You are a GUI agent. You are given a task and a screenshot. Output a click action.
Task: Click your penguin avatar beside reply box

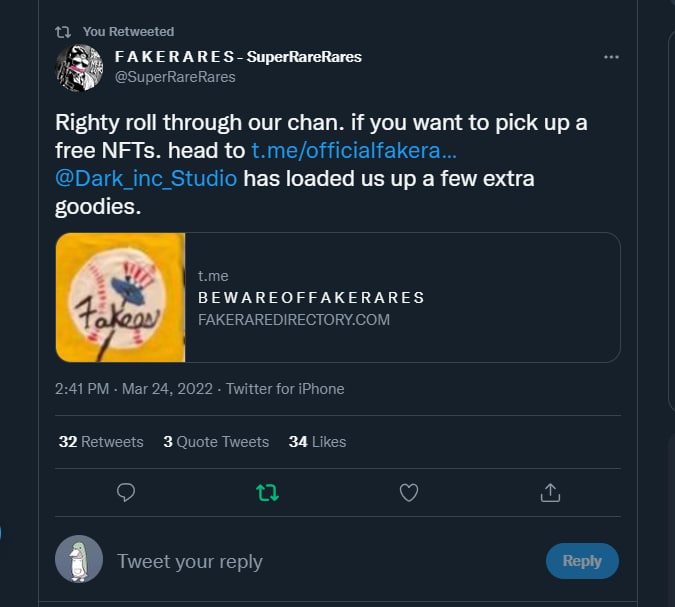point(79,559)
